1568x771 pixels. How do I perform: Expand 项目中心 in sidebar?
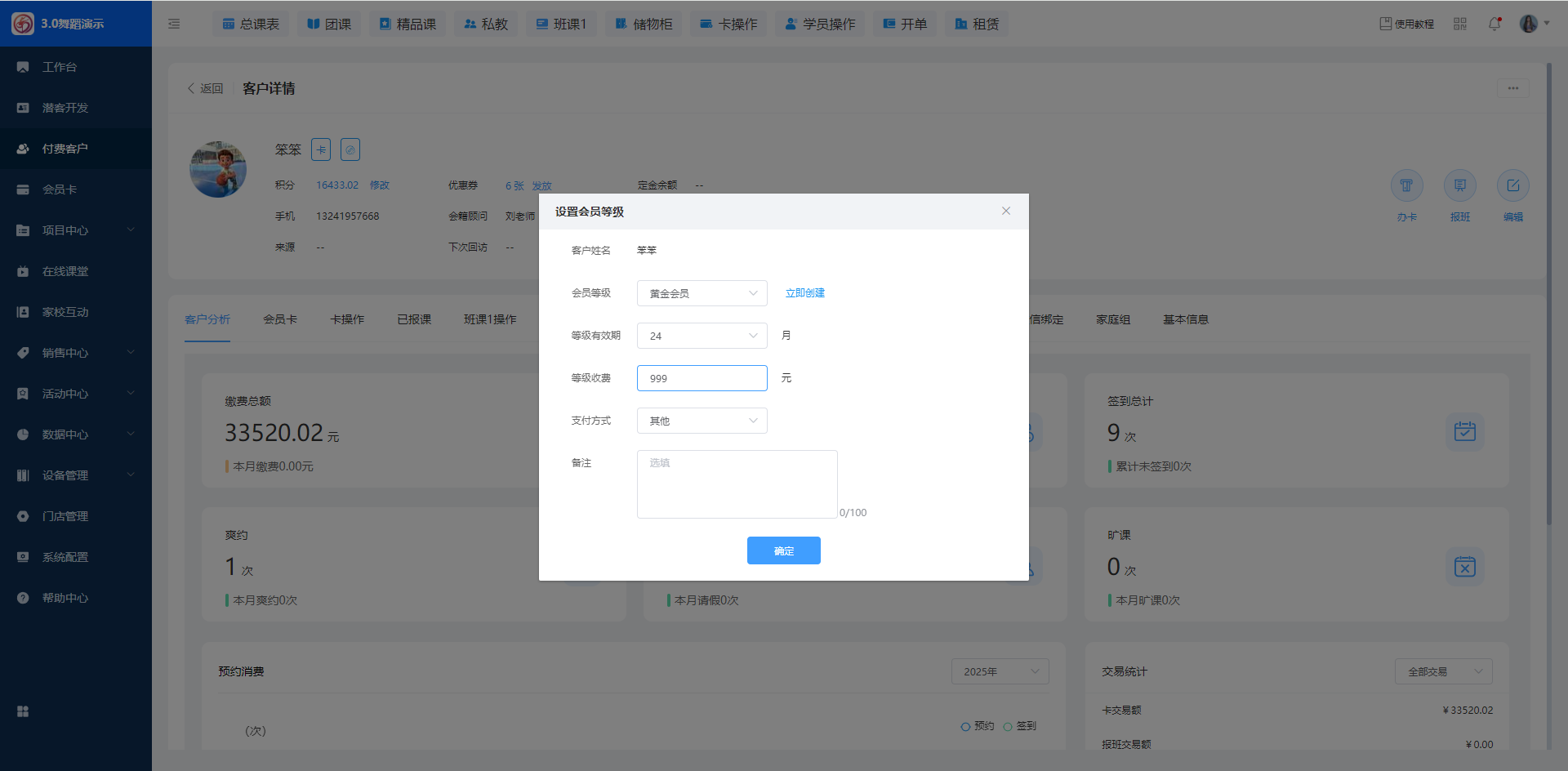click(x=75, y=230)
